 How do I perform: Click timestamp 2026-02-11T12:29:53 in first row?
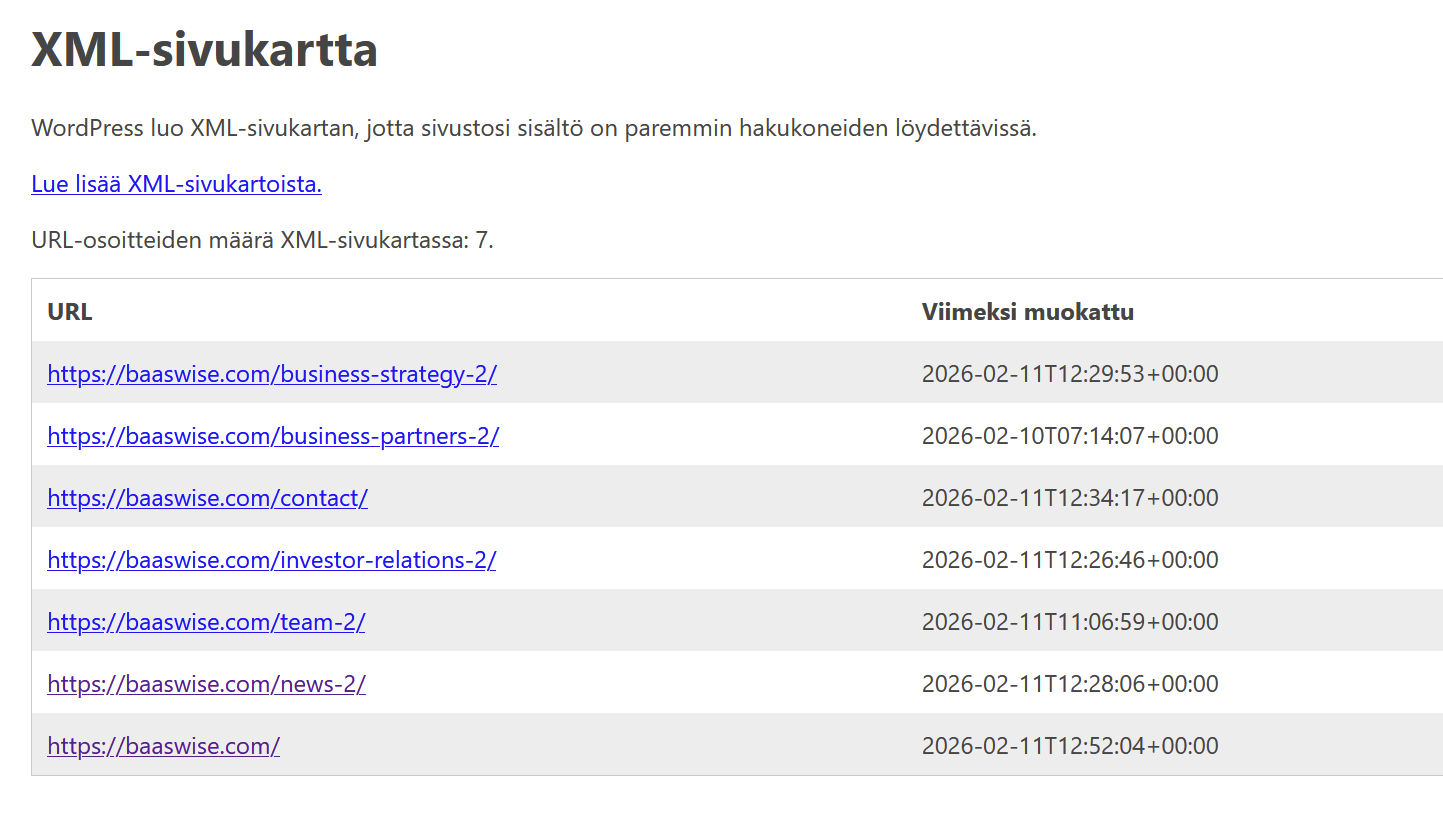click(1069, 374)
